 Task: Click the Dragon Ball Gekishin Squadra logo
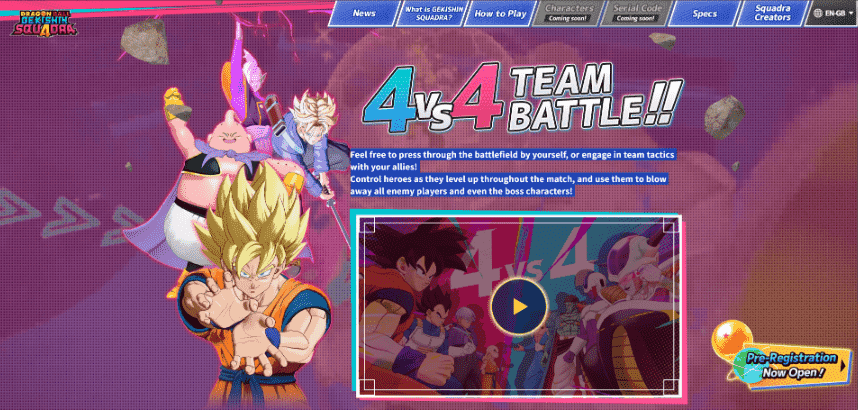coord(44,22)
